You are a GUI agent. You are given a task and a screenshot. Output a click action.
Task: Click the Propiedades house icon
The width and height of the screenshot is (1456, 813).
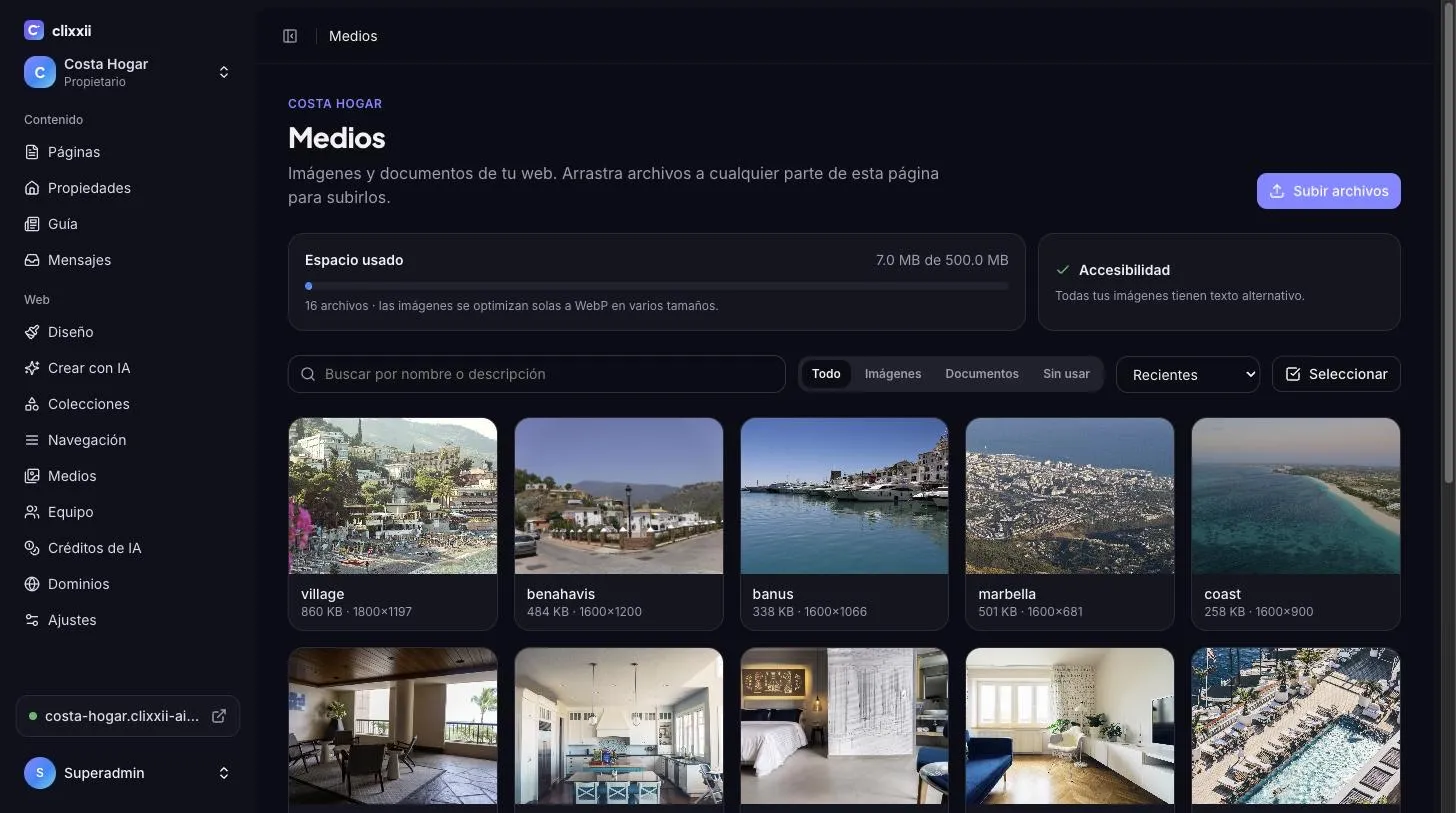coord(32,188)
